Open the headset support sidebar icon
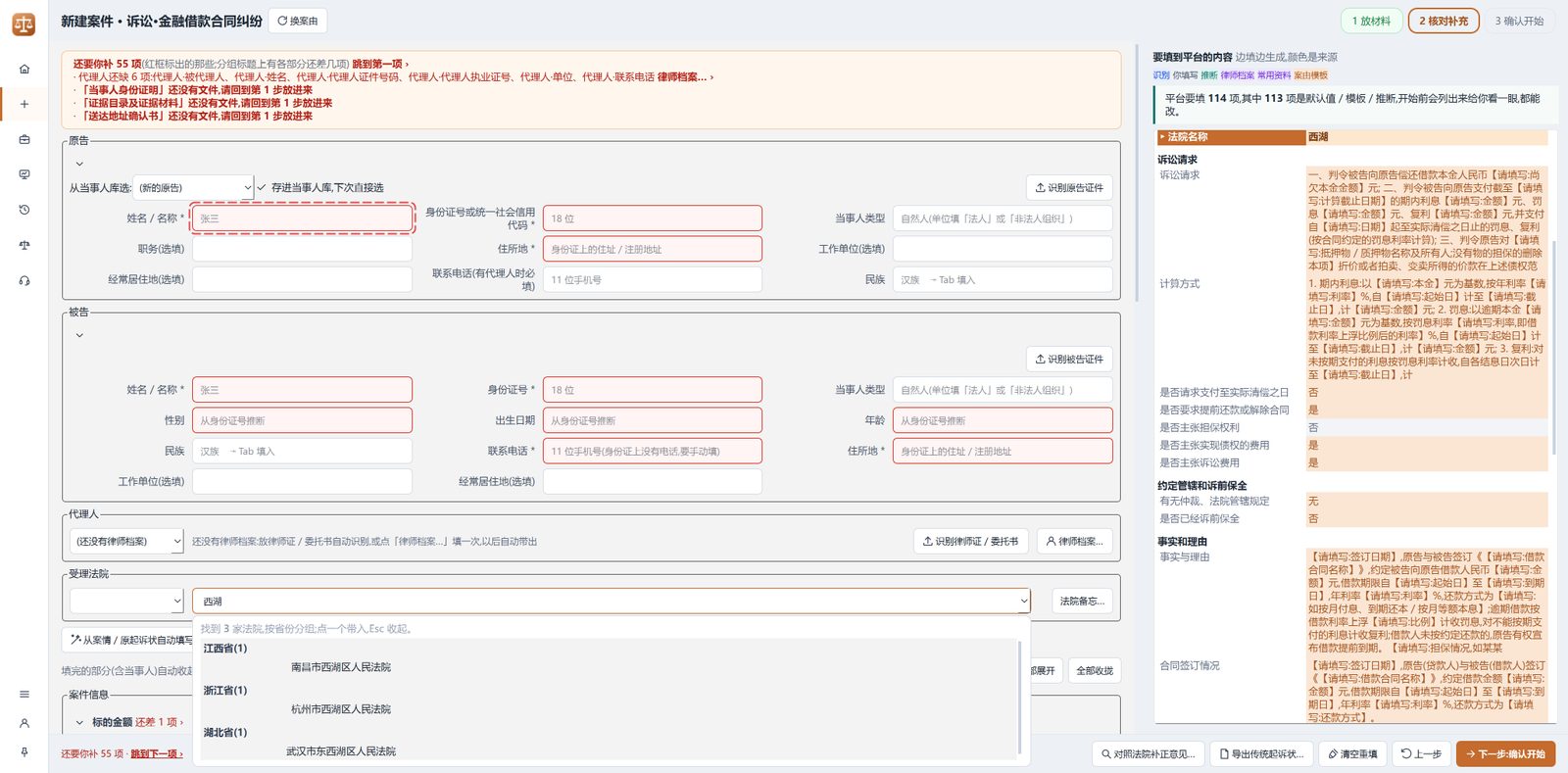1568x773 pixels. (x=24, y=280)
